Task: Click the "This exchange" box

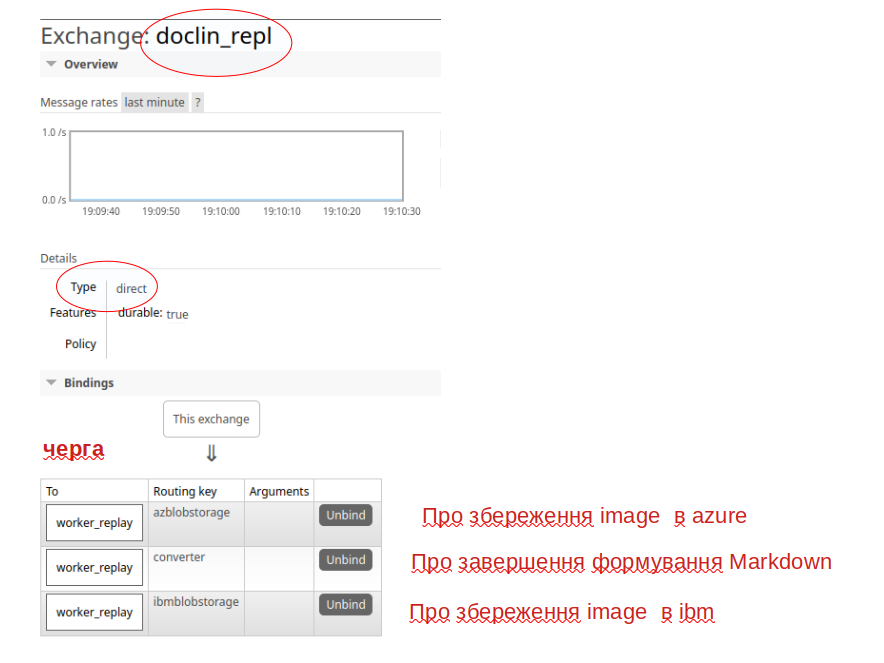Action: point(211,419)
